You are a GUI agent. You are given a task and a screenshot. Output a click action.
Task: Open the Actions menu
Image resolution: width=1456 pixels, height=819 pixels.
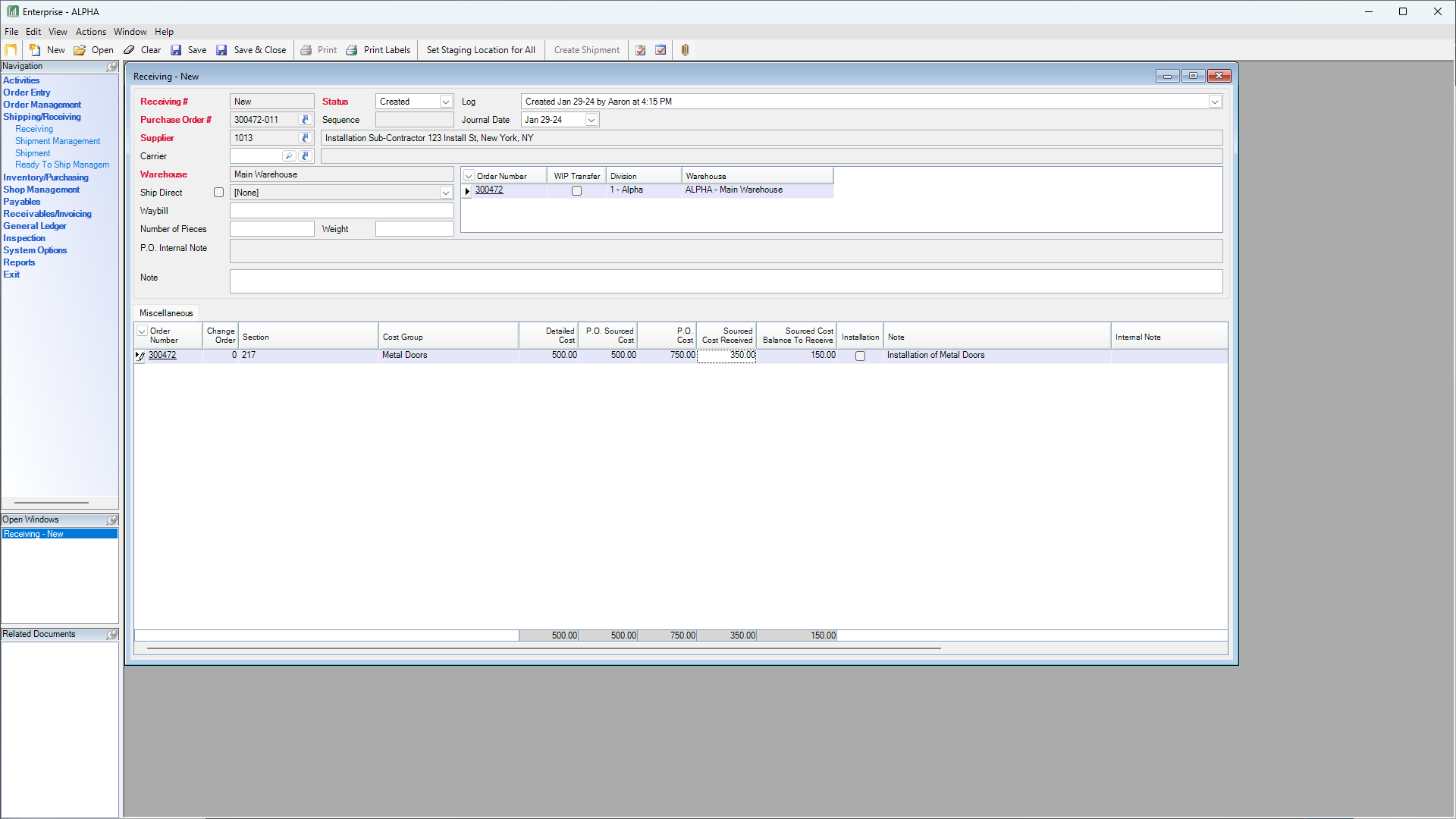pos(90,32)
